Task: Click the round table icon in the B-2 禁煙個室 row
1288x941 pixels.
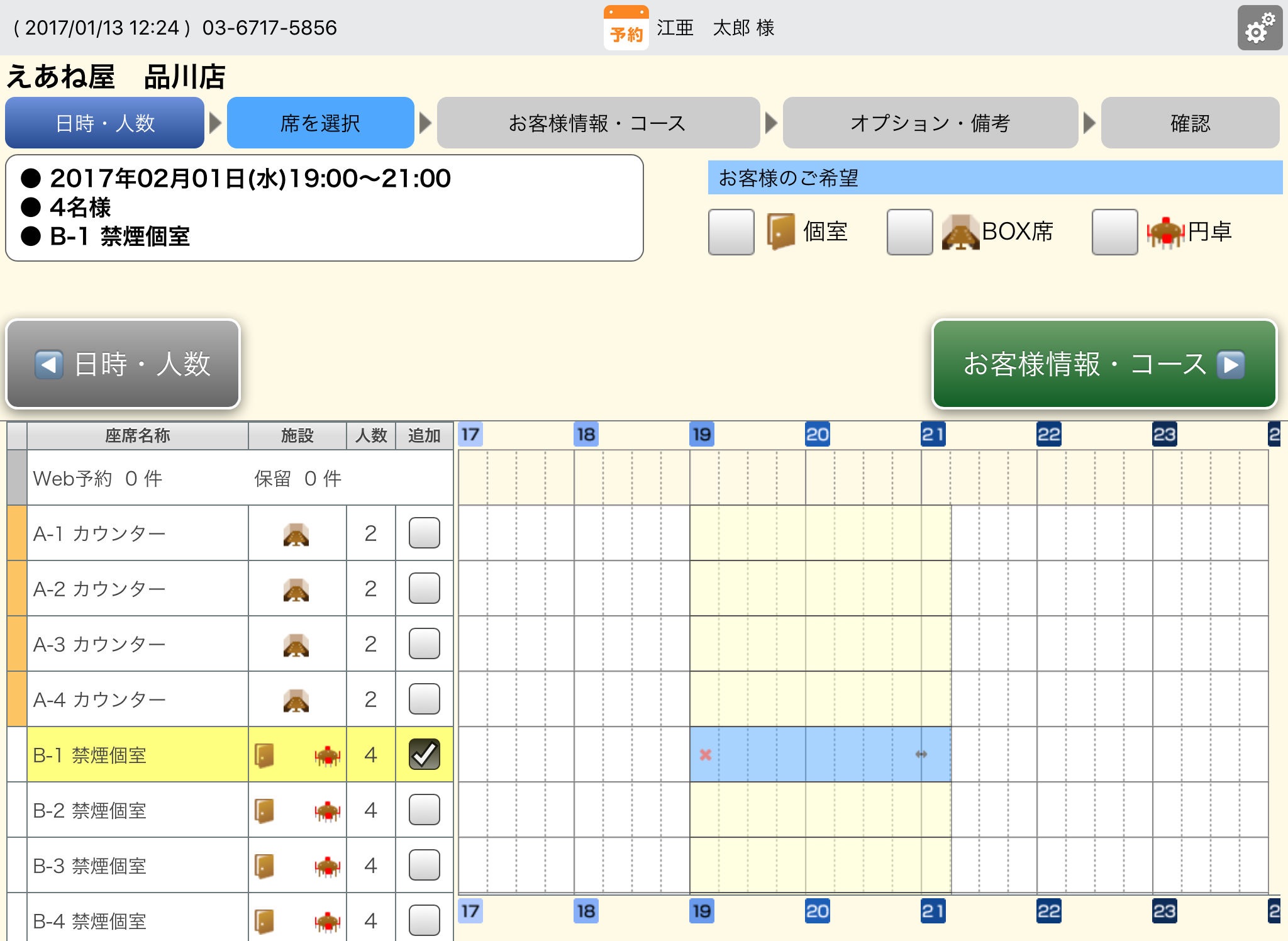Action: click(x=328, y=811)
